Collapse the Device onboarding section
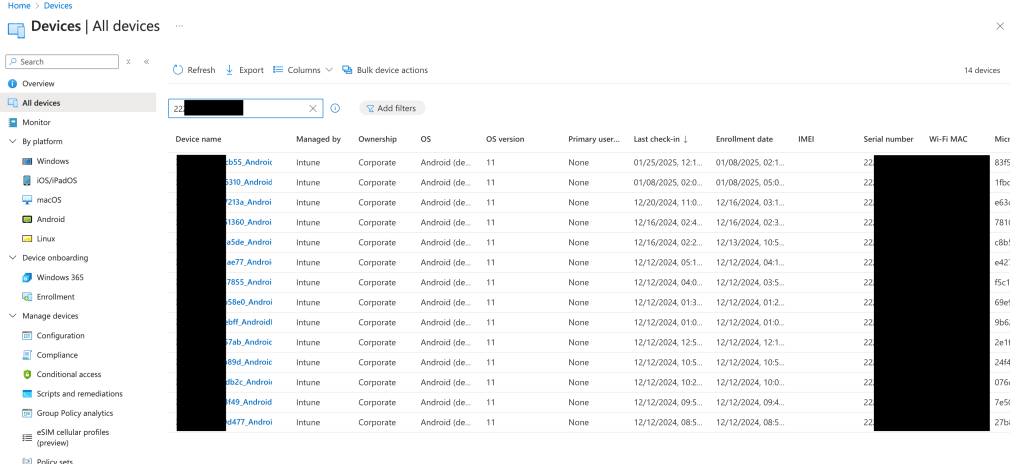This screenshot has height=464, width=1022. 12,258
